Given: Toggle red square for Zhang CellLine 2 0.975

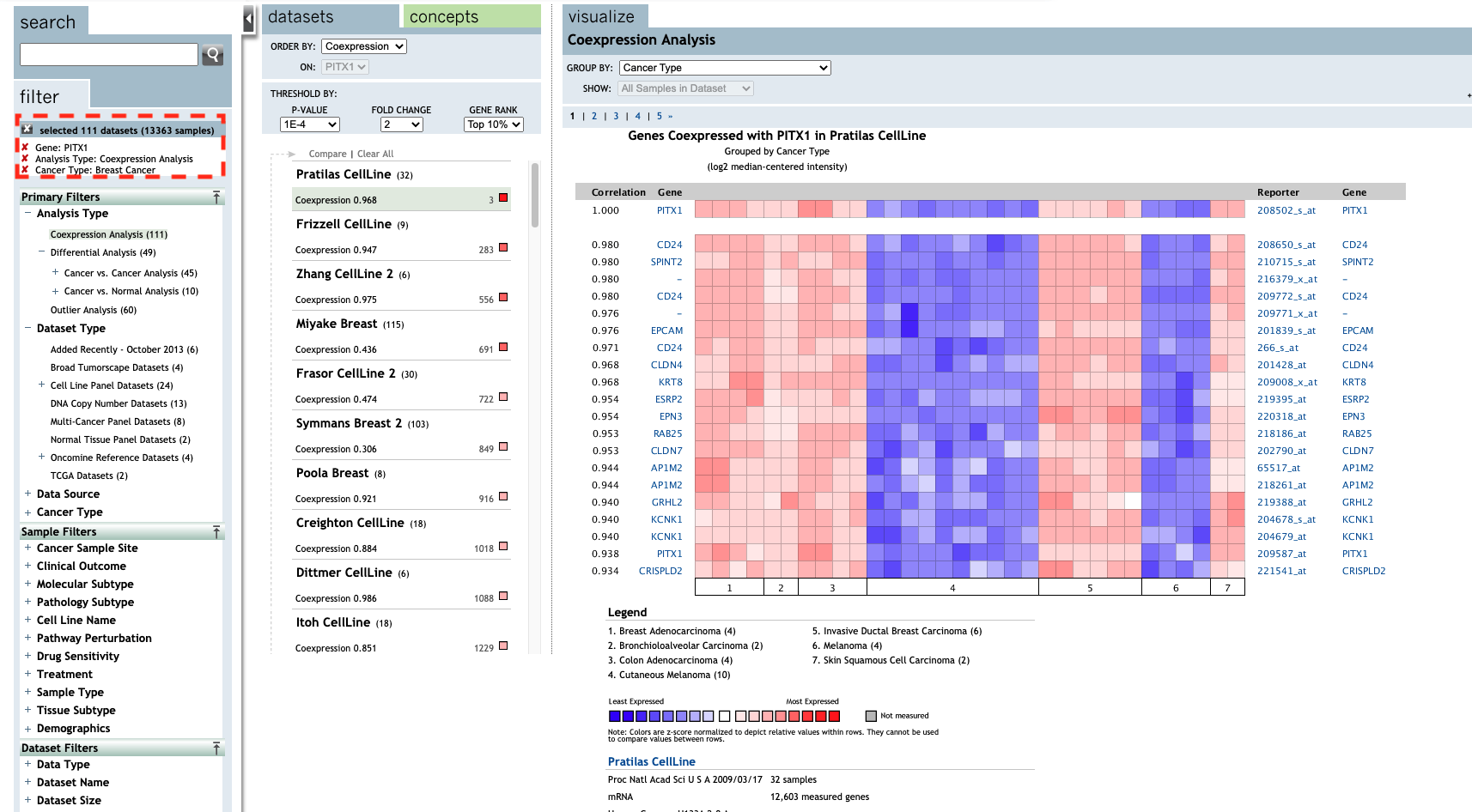Looking at the screenshot, I should click(503, 298).
